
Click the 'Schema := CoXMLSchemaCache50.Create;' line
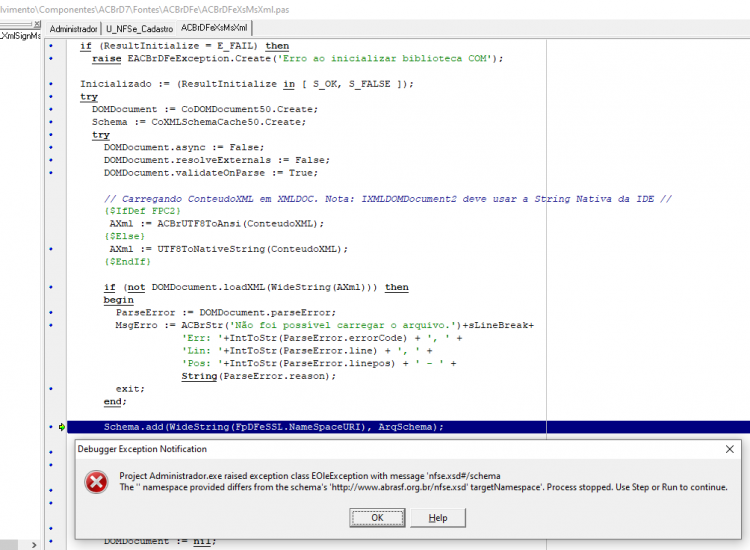click(x=199, y=122)
